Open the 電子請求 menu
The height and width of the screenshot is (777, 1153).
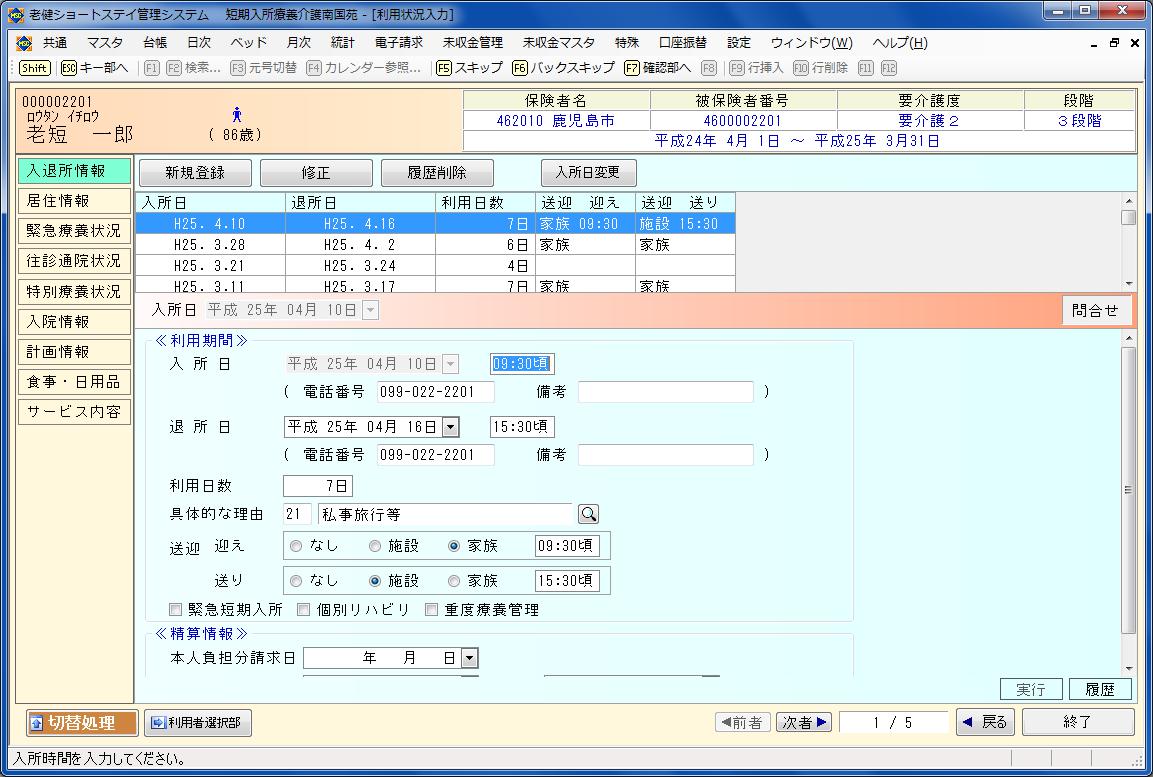(x=398, y=43)
